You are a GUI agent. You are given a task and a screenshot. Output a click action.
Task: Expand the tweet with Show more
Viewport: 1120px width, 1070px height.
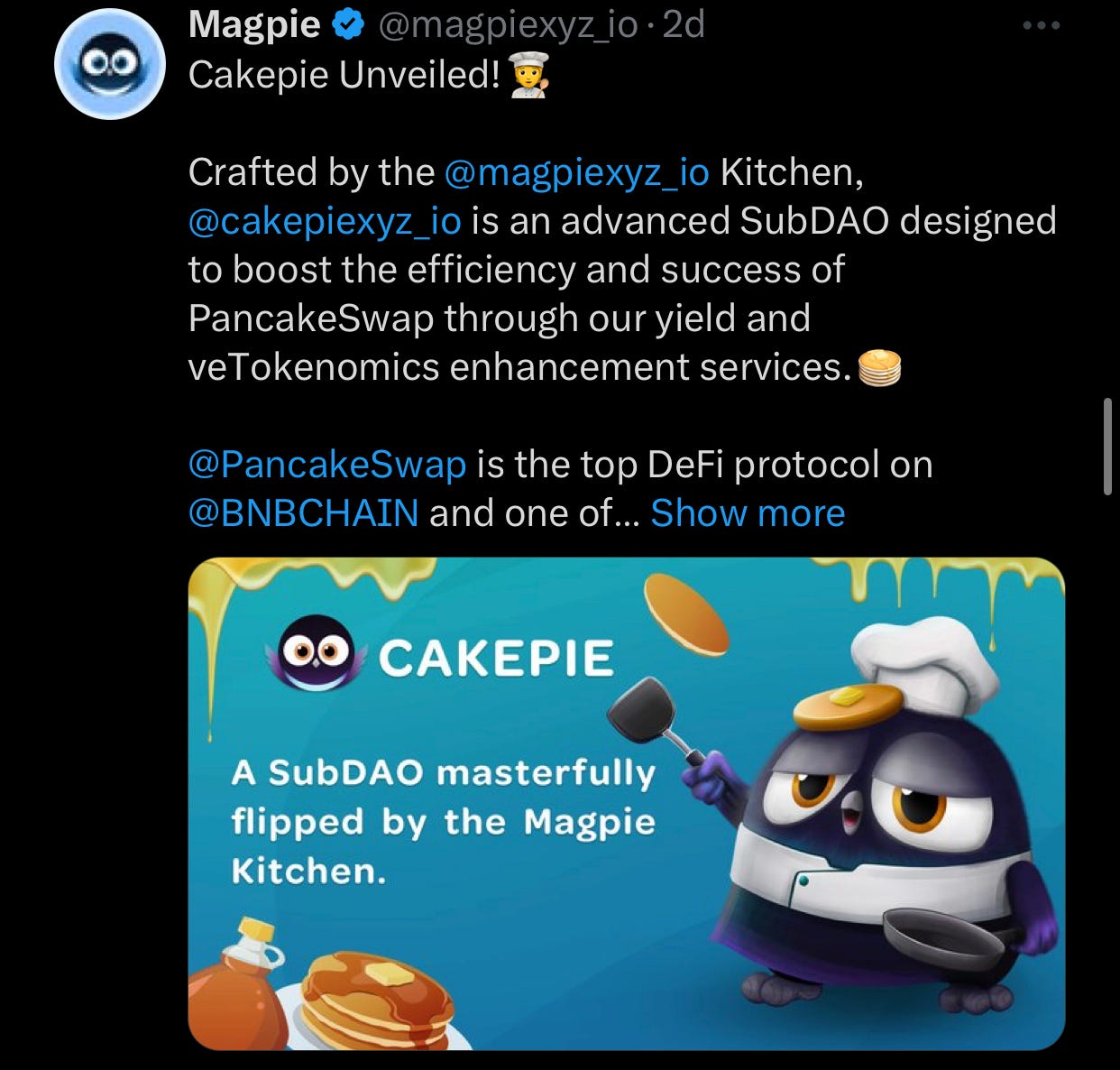point(748,512)
